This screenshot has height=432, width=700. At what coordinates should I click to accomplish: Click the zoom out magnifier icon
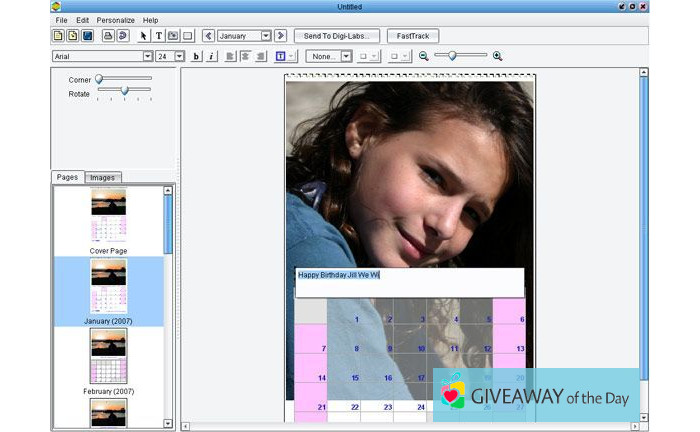click(x=424, y=56)
